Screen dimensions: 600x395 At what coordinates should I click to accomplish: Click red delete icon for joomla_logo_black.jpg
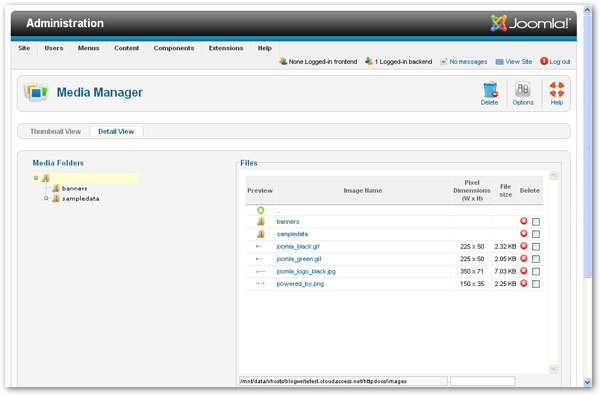524,271
